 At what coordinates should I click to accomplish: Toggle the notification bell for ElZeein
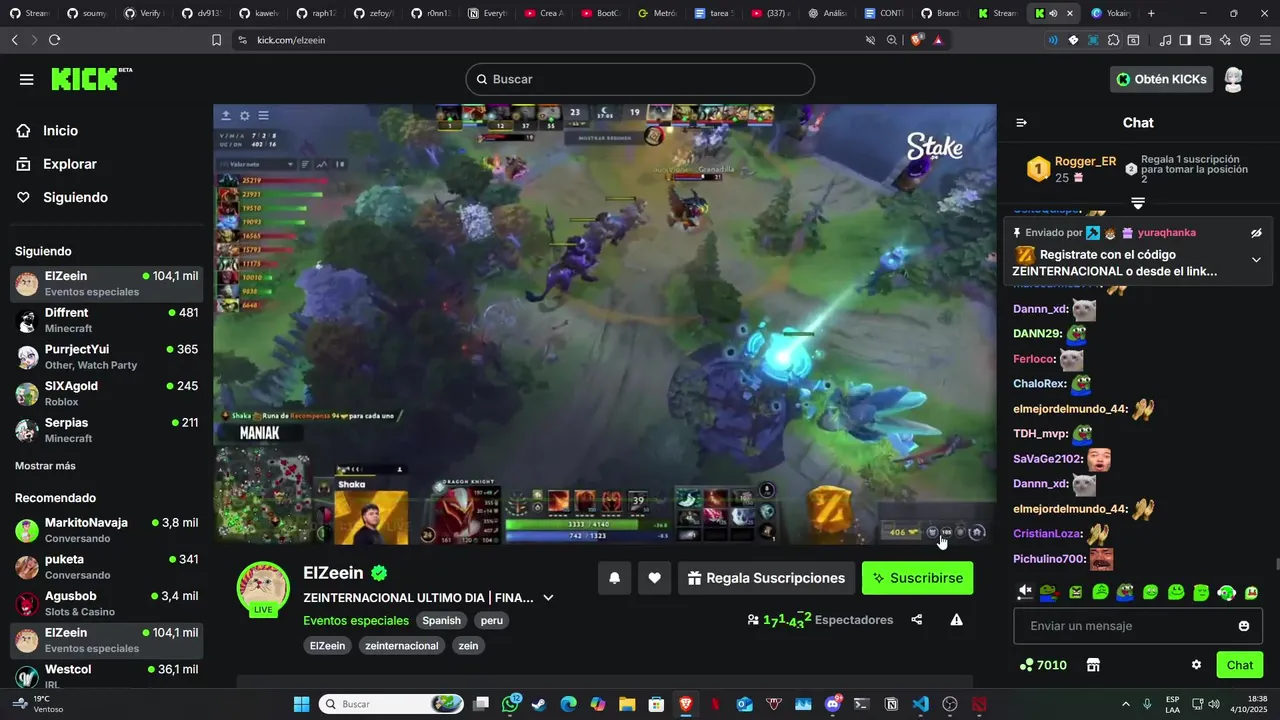coord(614,578)
